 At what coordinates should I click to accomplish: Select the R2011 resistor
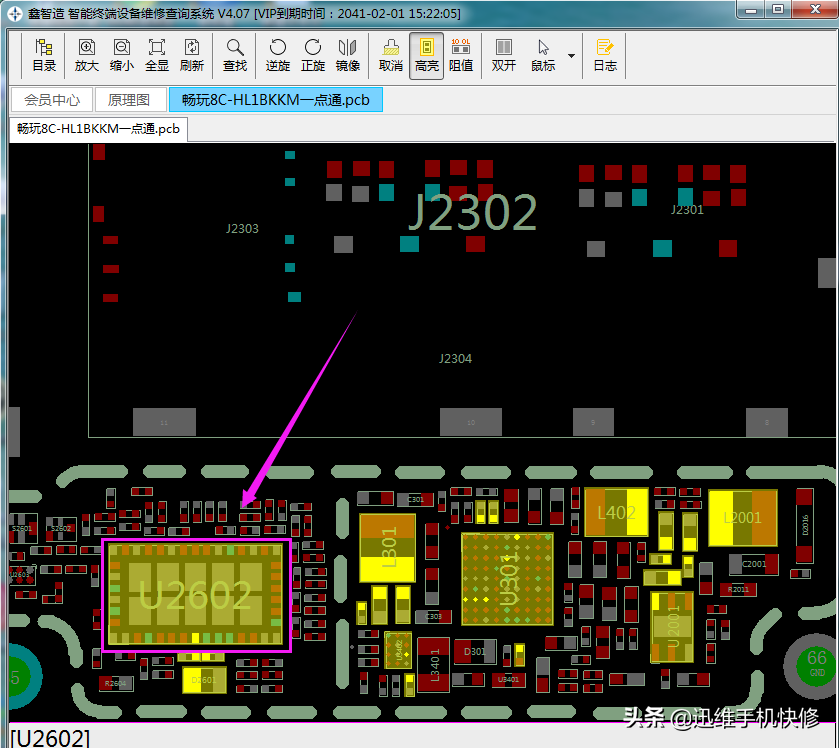[x=738, y=589]
